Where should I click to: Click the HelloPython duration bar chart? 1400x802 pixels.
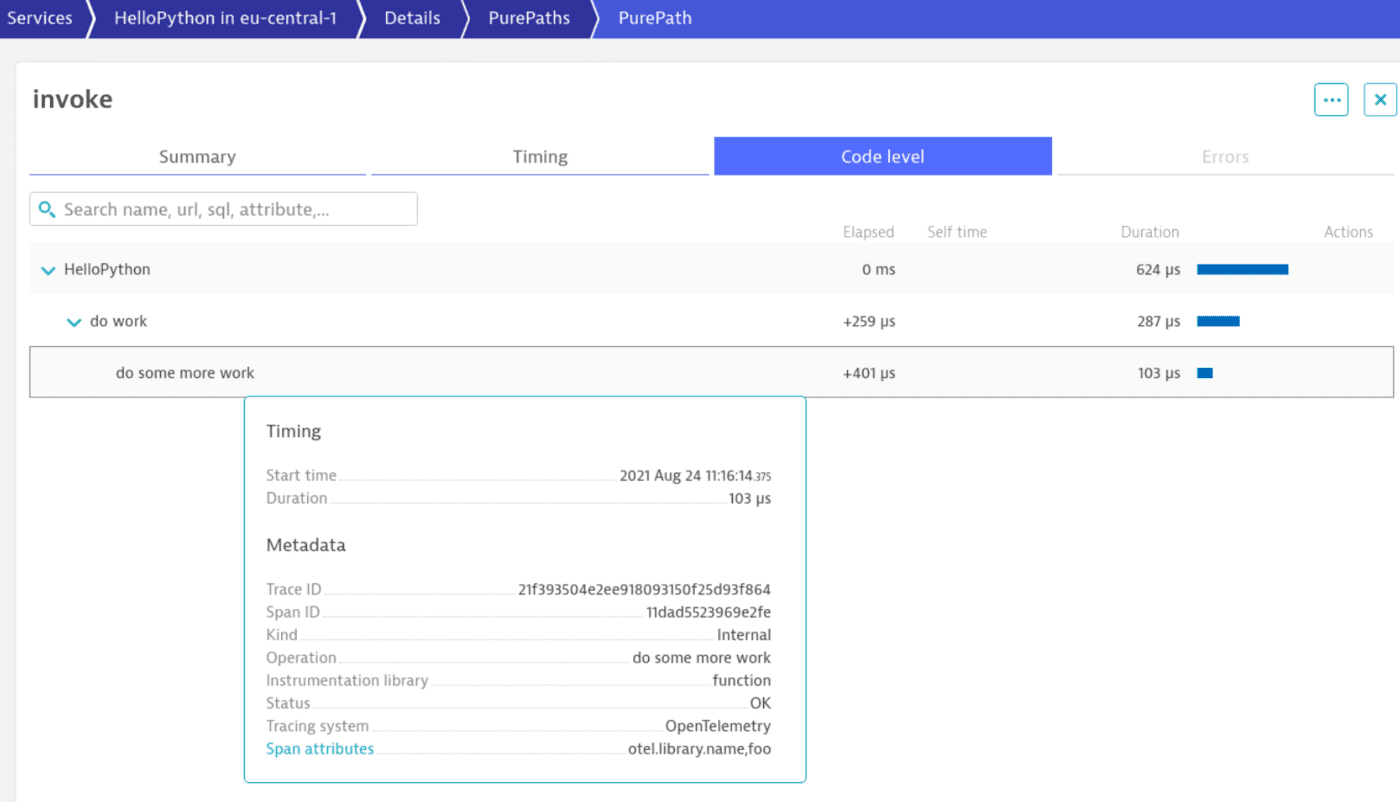(1242, 269)
